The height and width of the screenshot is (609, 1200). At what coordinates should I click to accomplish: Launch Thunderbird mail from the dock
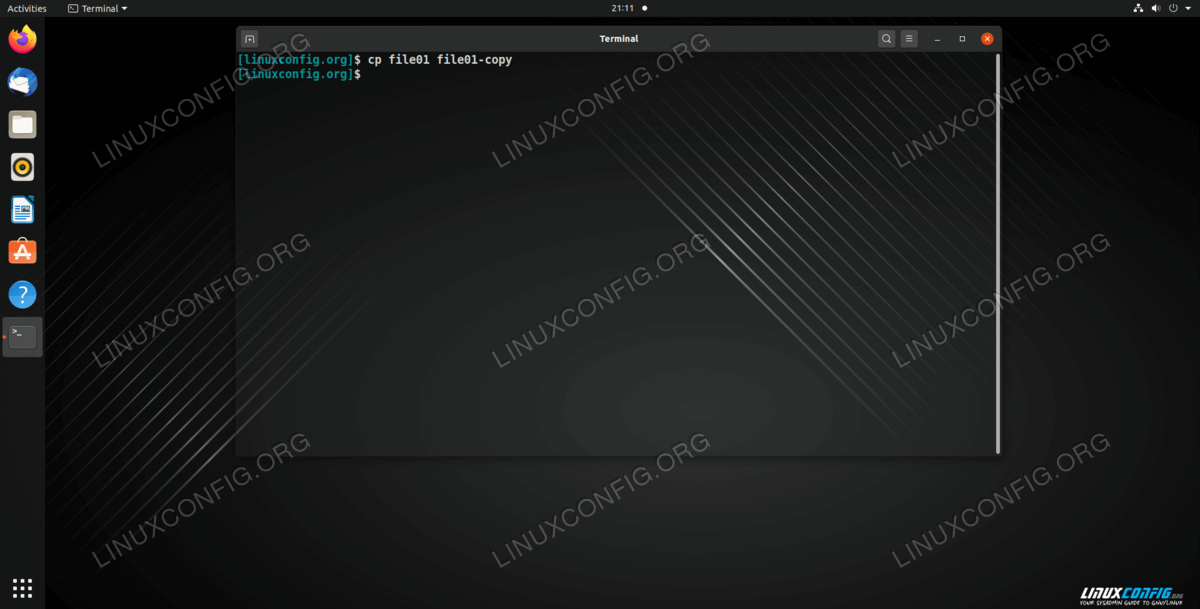click(22, 82)
